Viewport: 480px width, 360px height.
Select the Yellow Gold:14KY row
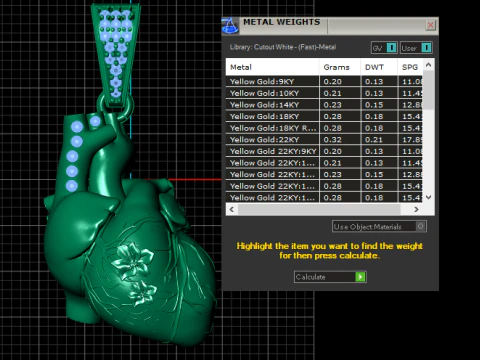[324, 105]
